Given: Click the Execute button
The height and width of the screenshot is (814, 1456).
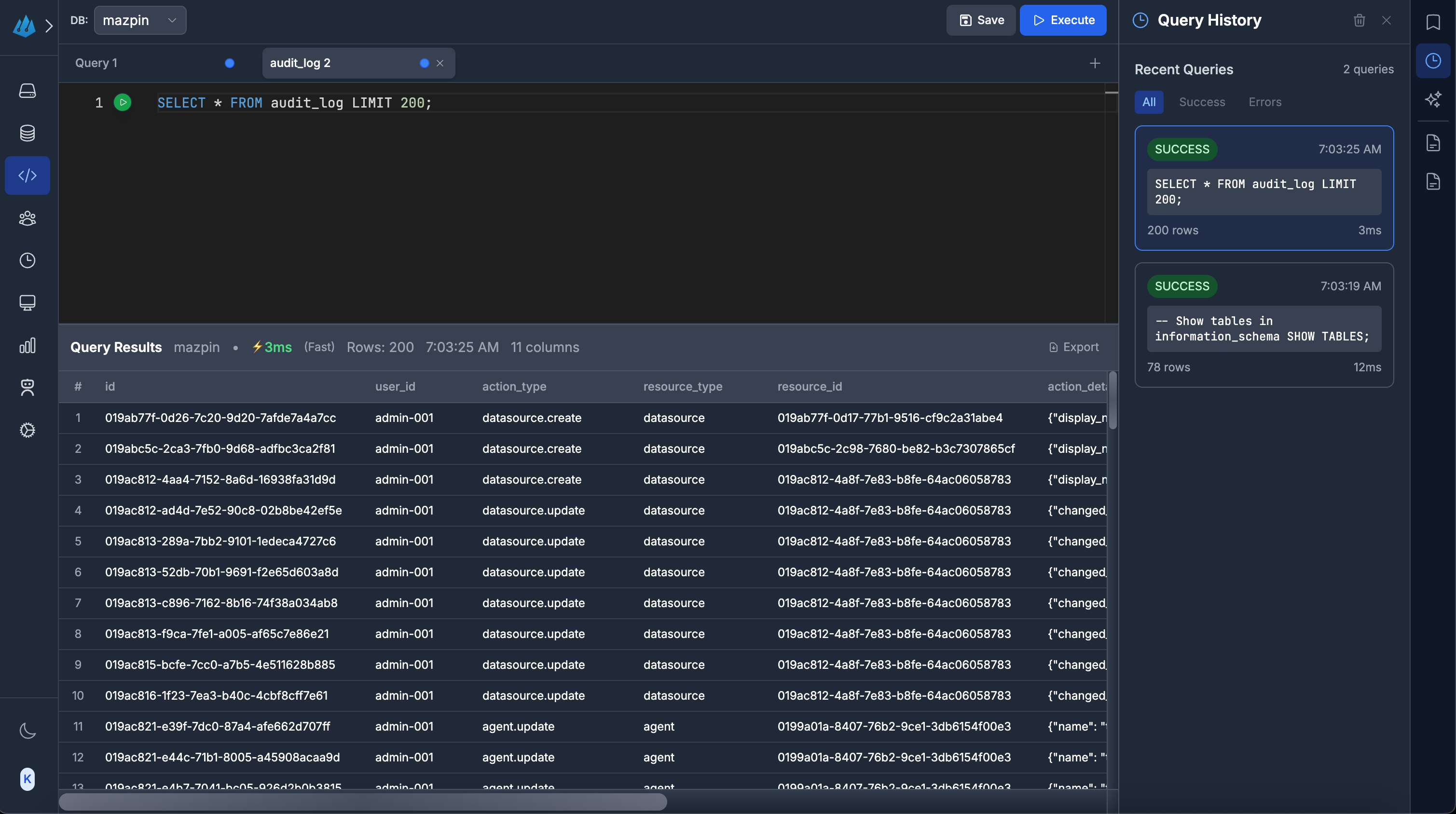Looking at the screenshot, I should 1063,20.
